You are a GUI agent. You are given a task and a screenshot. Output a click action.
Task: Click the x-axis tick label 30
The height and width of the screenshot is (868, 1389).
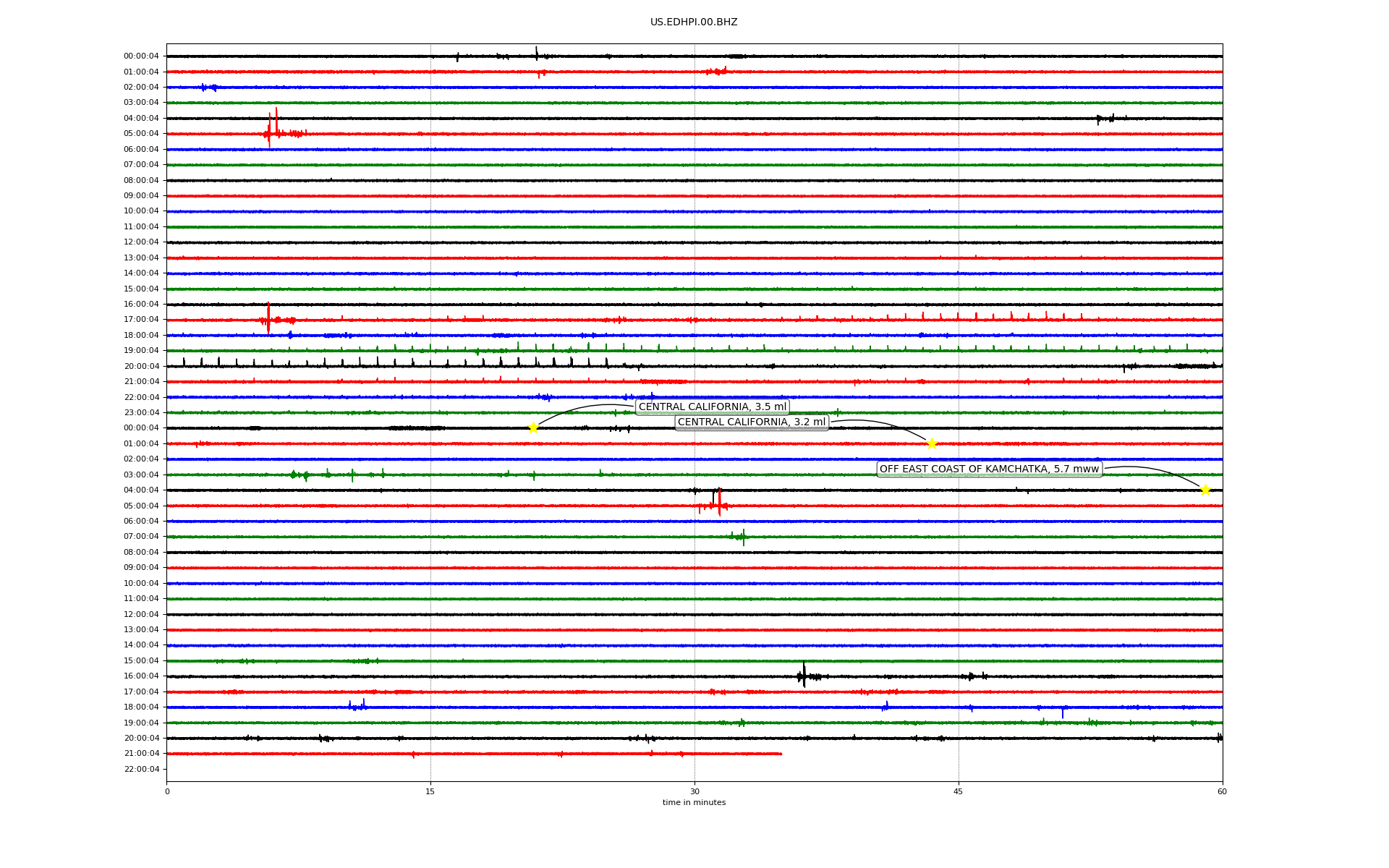point(694,791)
